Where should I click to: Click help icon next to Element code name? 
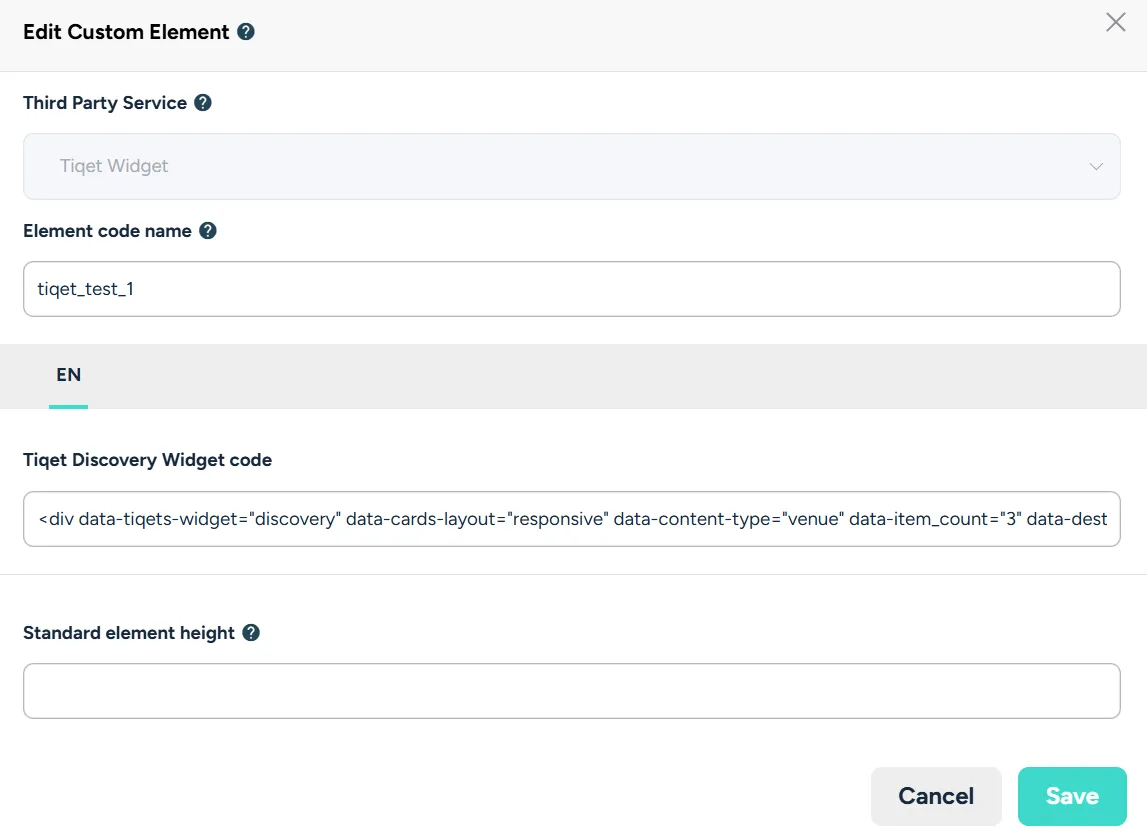pos(208,231)
